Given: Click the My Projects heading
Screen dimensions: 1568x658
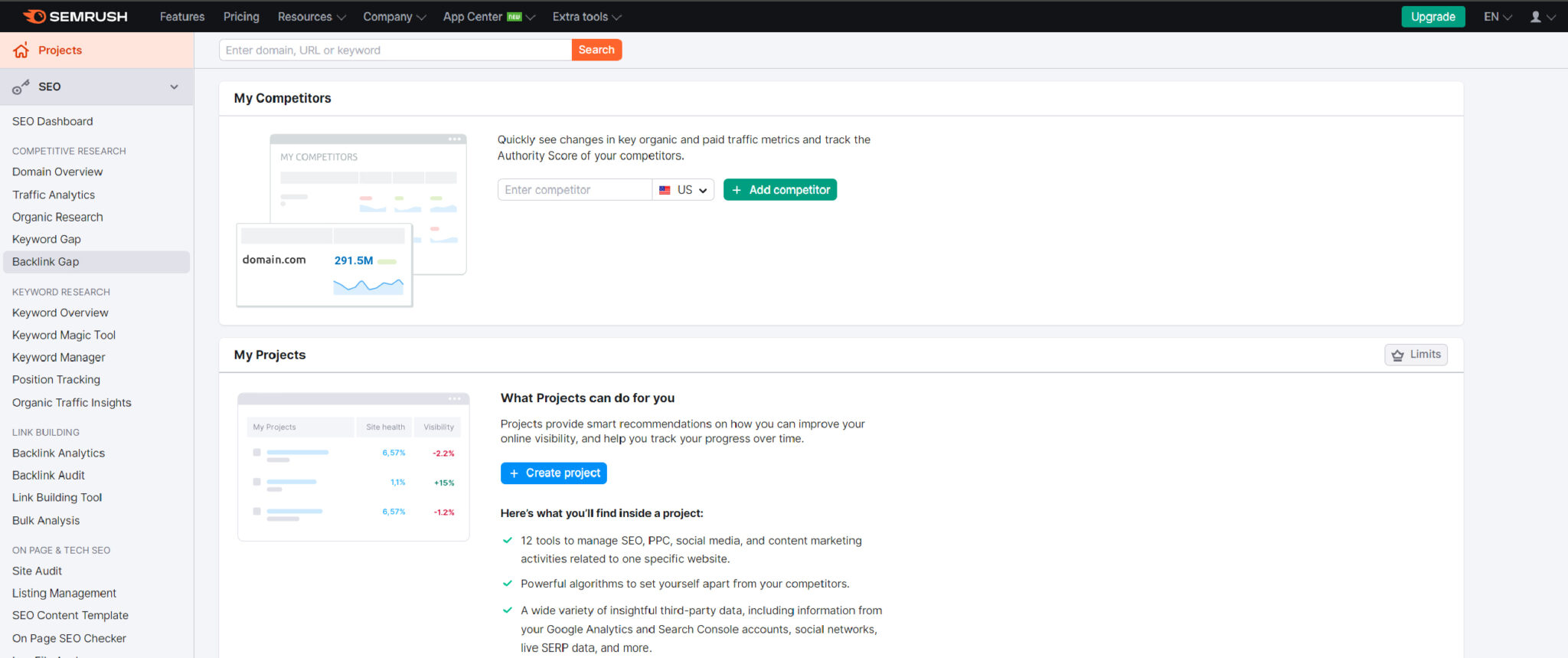Looking at the screenshot, I should click(269, 355).
